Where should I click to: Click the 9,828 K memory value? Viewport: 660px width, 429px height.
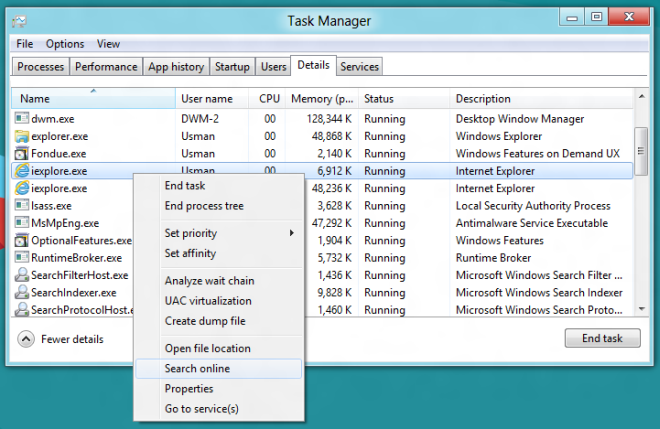pyautogui.click(x=335, y=292)
